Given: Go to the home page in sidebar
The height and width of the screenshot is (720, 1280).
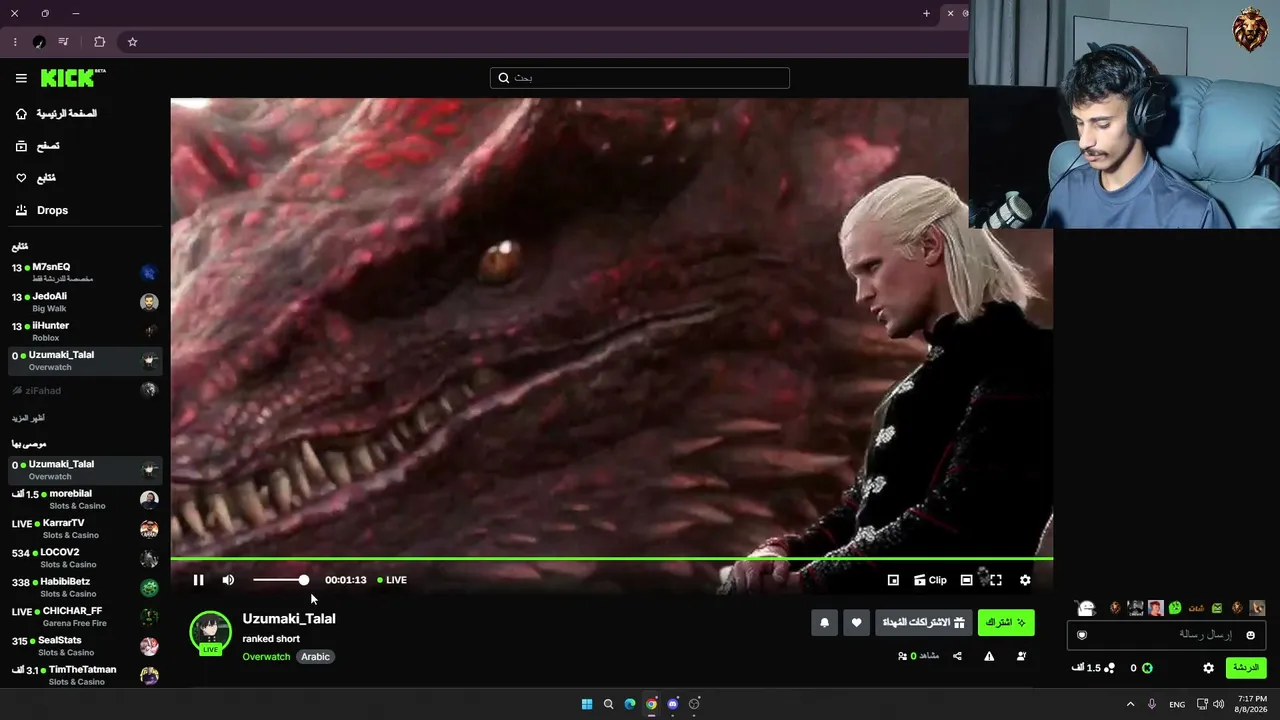Looking at the screenshot, I should point(56,114).
